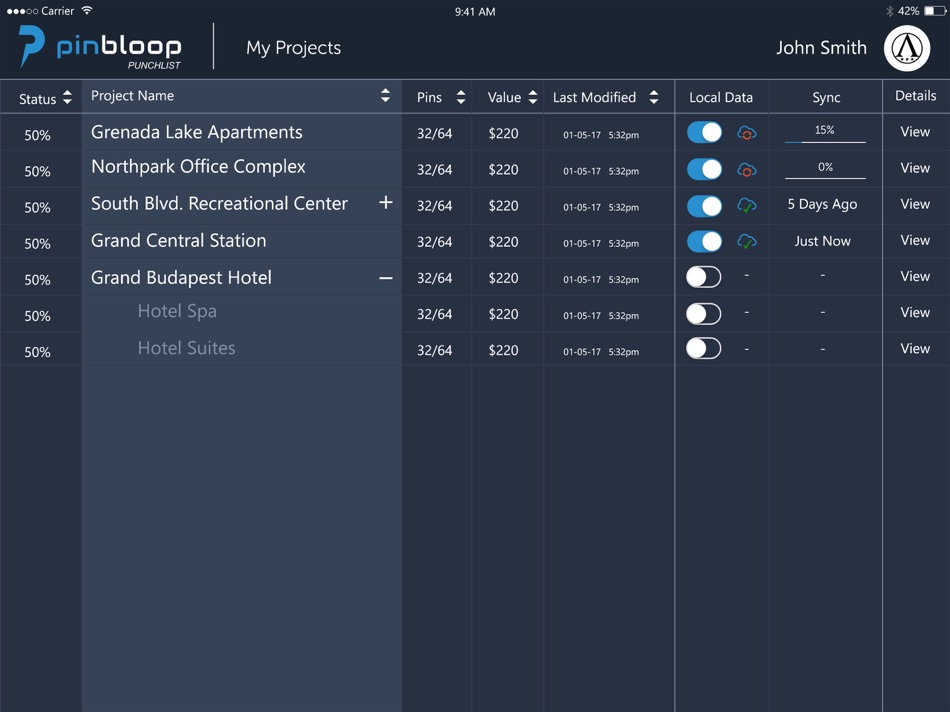Click the Sync column header

(x=826, y=98)
